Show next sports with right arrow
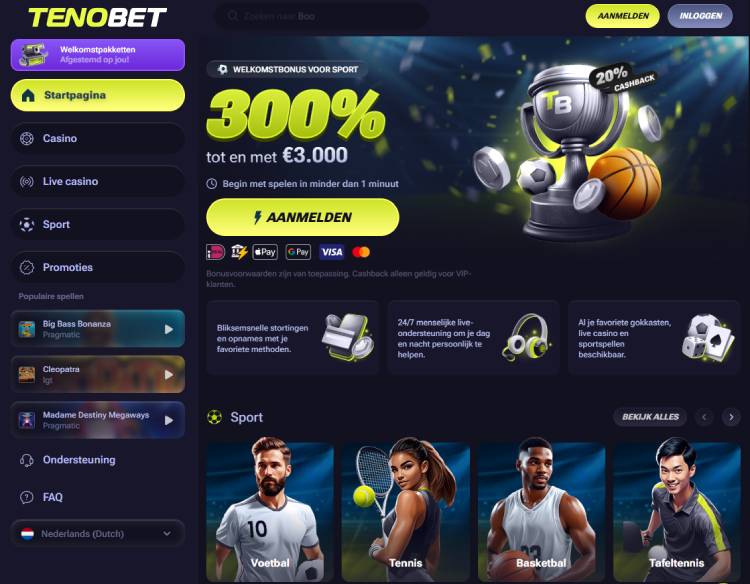This screenshot has height=584, width=750. coord(731,417)
